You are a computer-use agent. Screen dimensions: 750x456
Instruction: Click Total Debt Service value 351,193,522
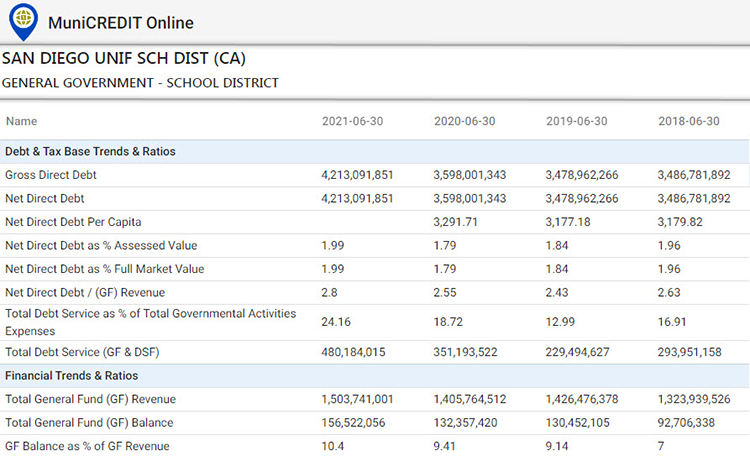point(465,352)
